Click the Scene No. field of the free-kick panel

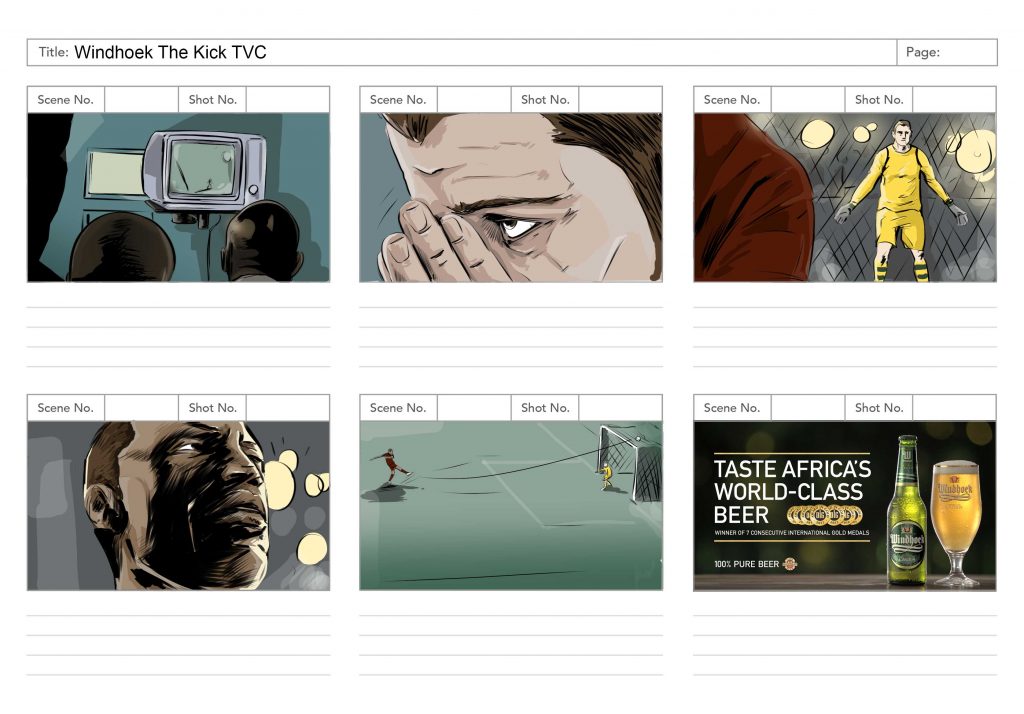[474, 408]
